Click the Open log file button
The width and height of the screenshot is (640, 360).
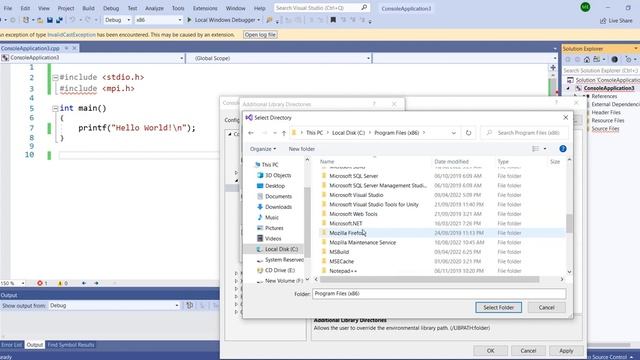[260, 35]
